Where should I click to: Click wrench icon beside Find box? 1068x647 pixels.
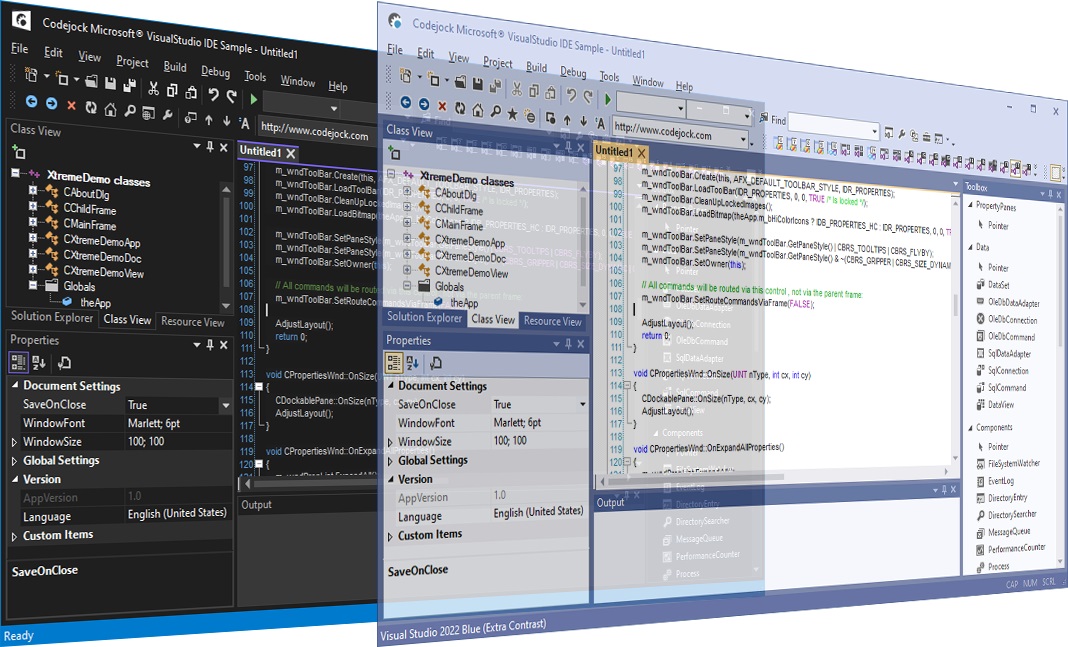[x=902, y=134]
